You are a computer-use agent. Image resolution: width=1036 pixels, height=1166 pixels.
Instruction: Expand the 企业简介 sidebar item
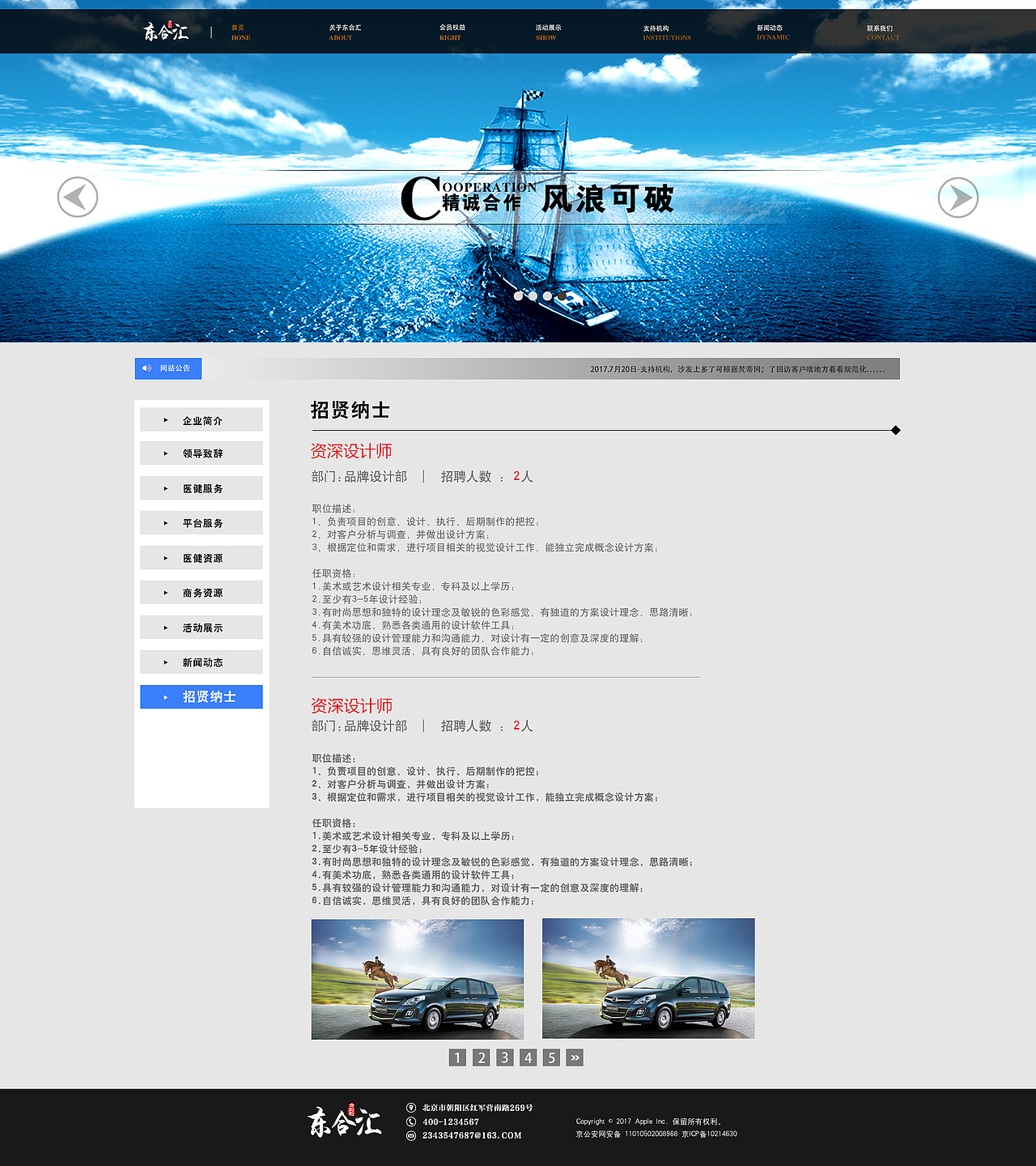201,419
